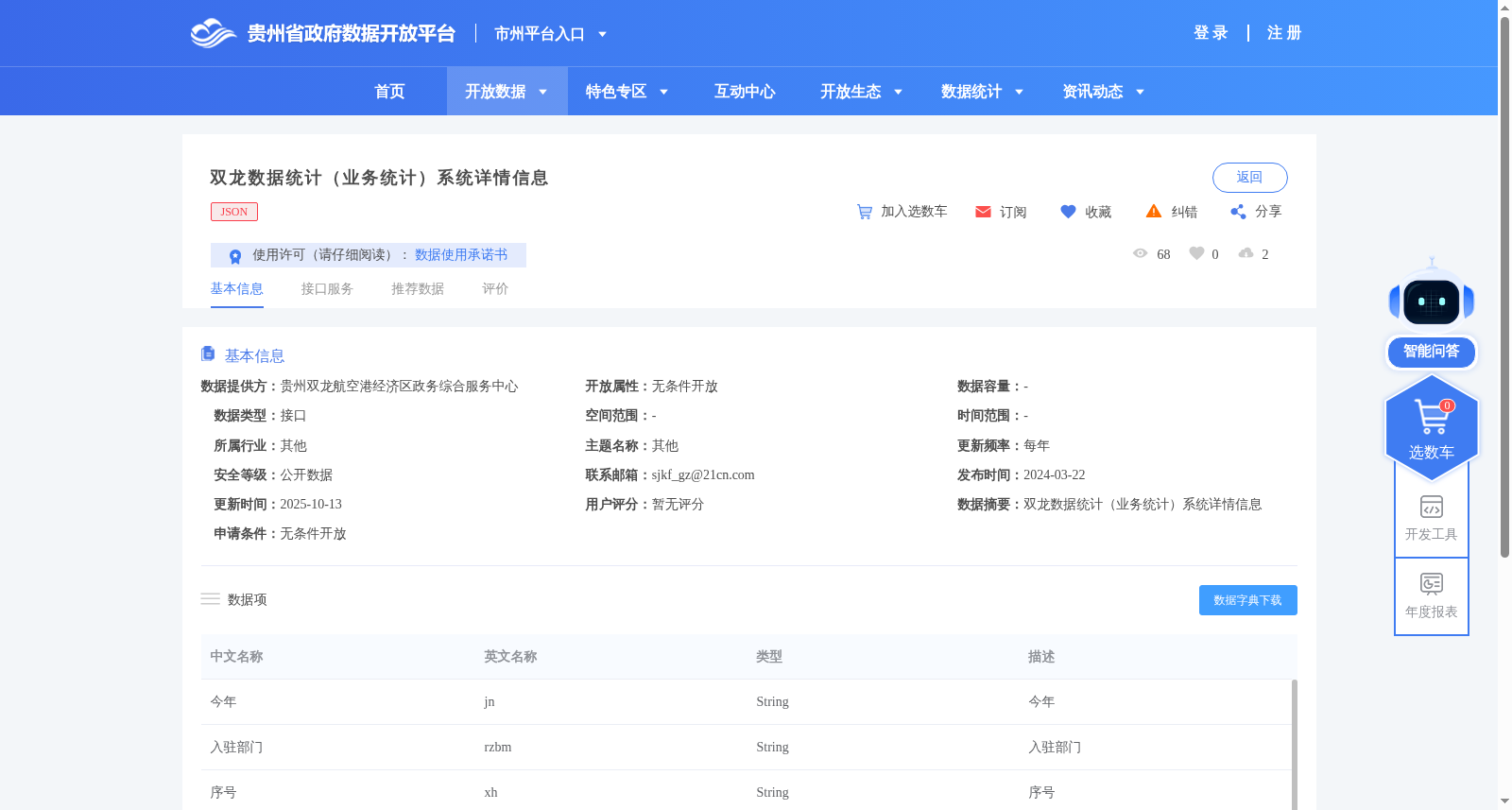Switch to the 推荐数据 tab
The image size is (1512, 810).
coord(418,289)
